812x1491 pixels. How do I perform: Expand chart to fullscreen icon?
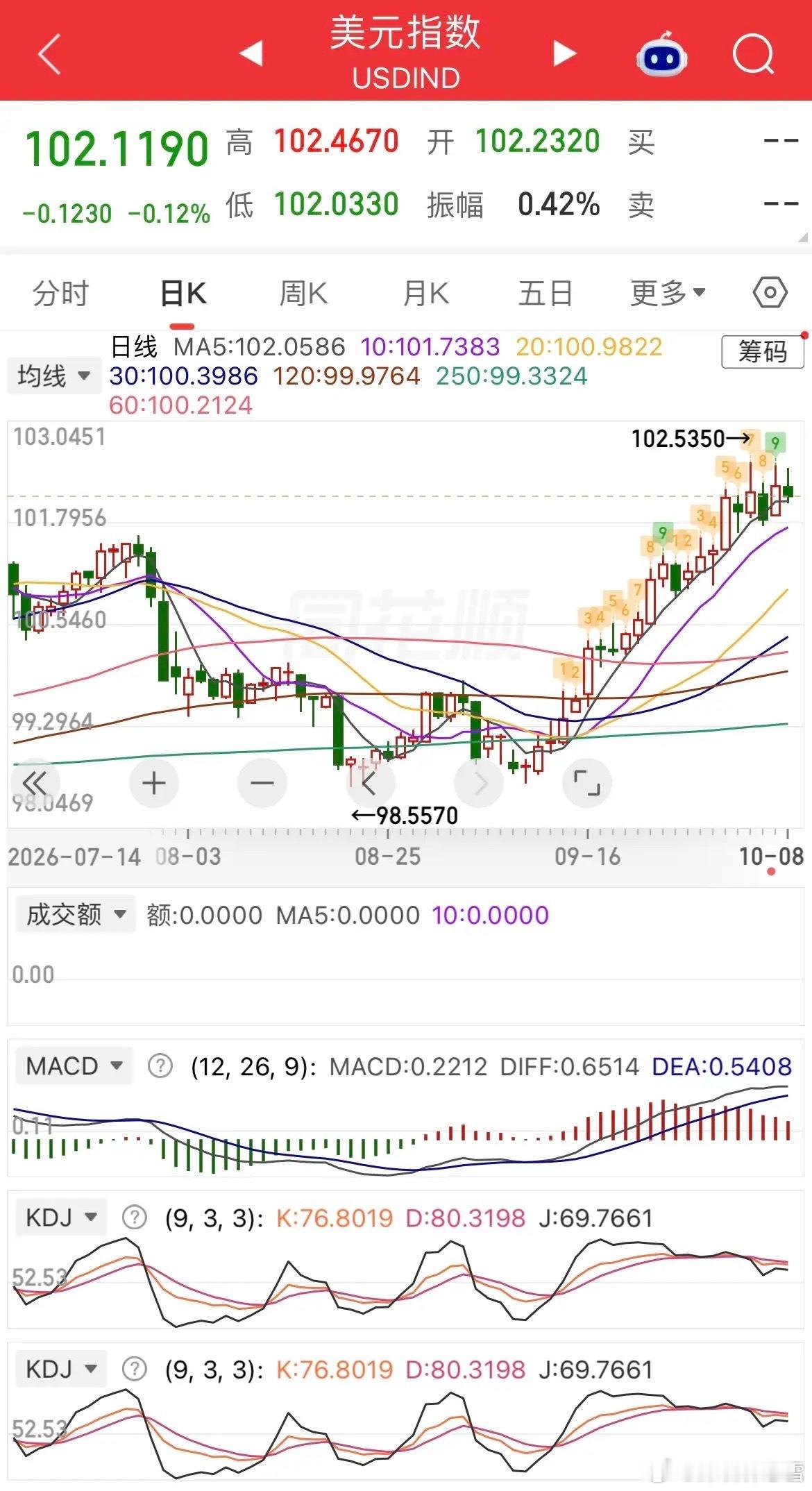point(587,784)
